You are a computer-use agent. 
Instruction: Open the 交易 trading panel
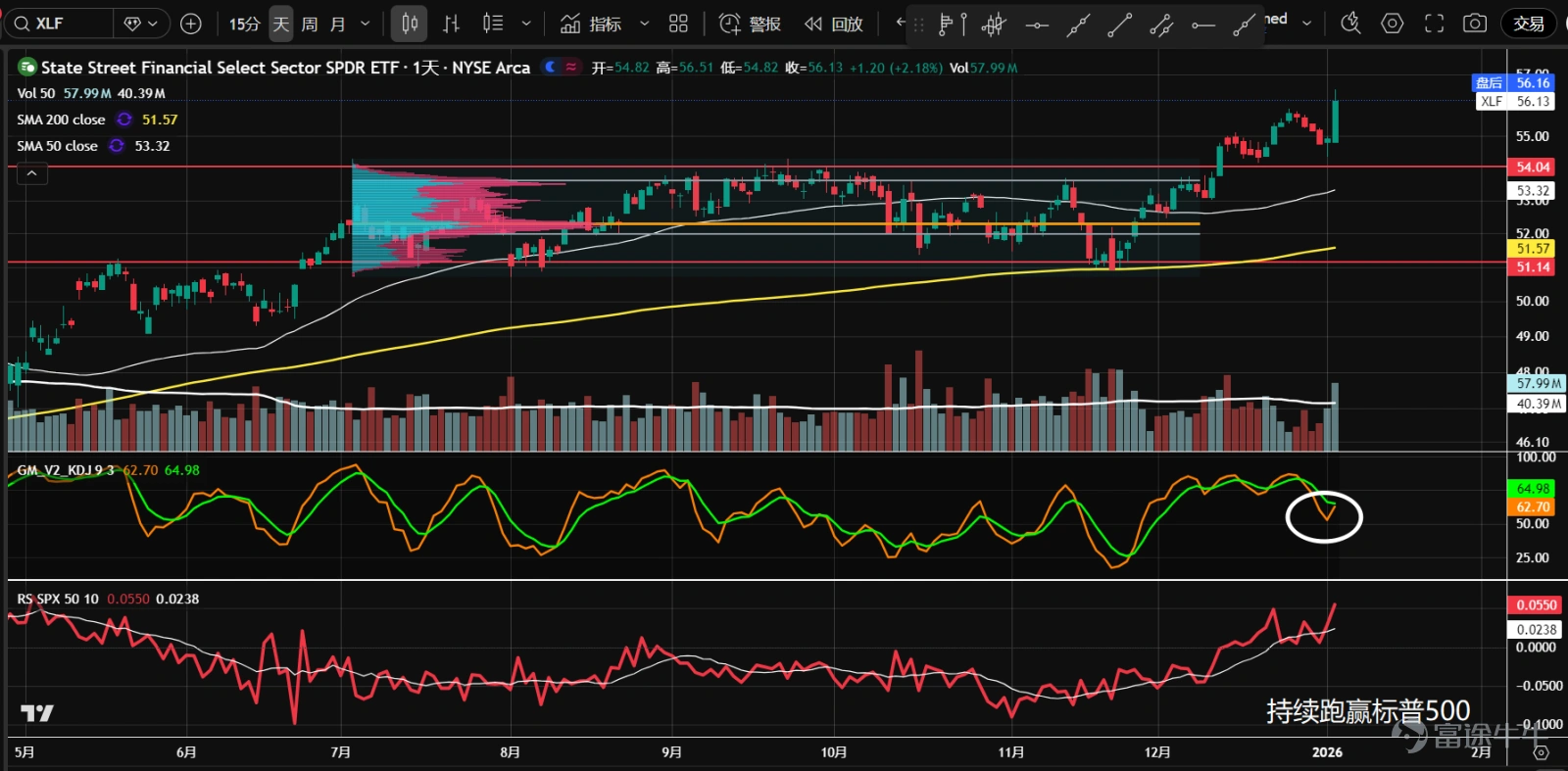1529,24
